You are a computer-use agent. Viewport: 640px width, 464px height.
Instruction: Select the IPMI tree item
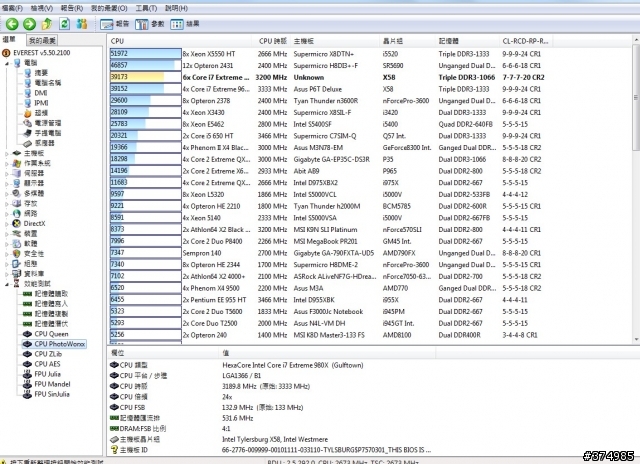coord(41,103)
